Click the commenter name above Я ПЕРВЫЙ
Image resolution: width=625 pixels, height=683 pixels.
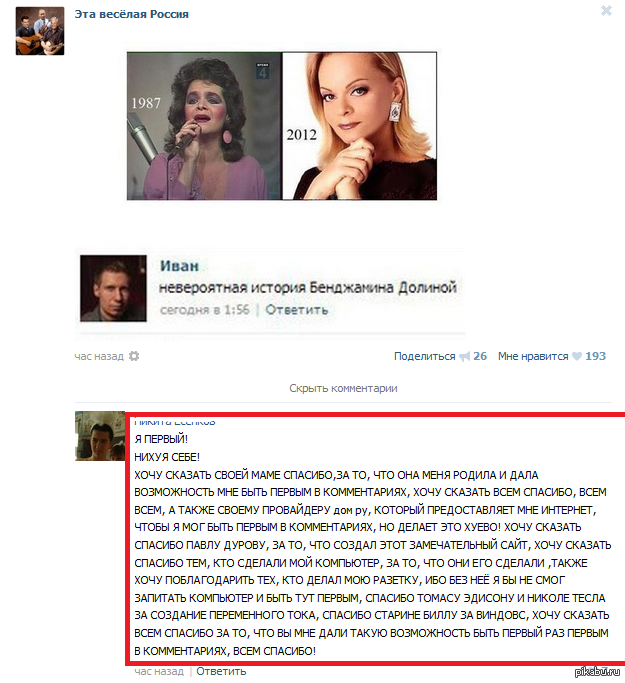[175, 421]
